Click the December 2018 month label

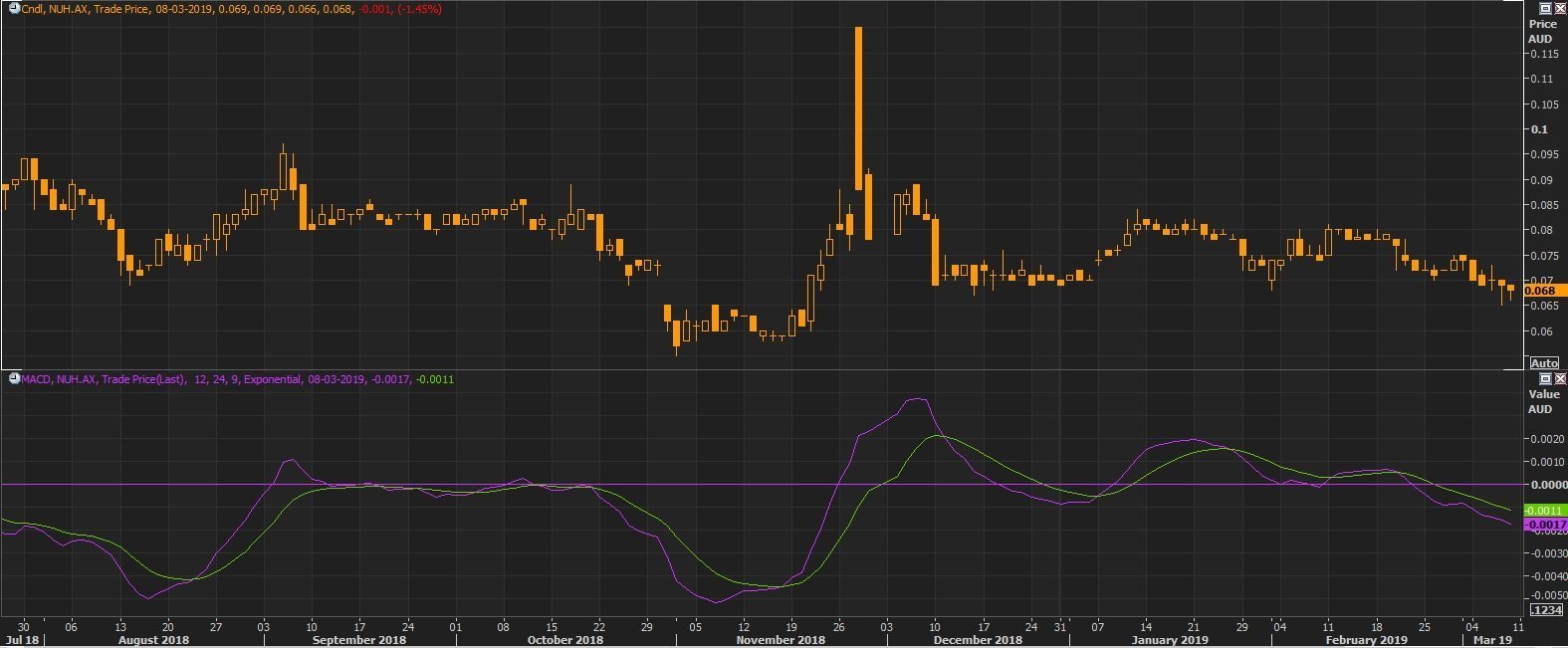[977, 640]
